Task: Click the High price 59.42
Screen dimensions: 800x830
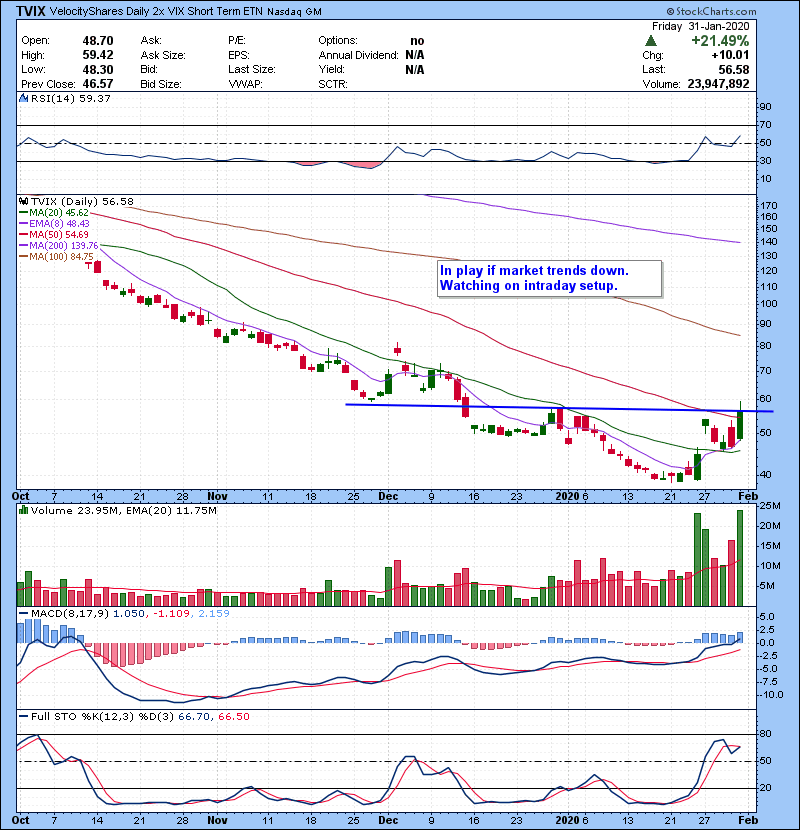Action: (x=98, y=55)
